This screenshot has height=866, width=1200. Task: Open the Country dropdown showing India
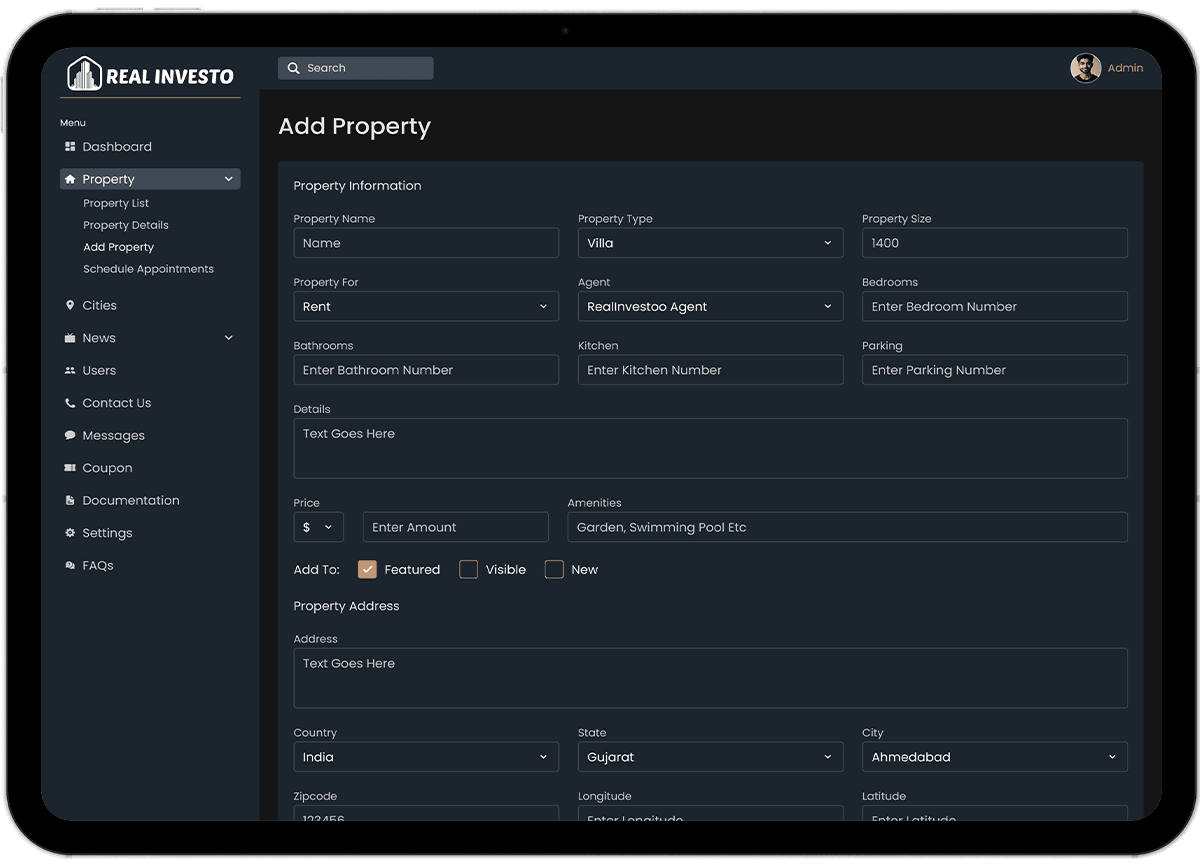pos(426,757)
